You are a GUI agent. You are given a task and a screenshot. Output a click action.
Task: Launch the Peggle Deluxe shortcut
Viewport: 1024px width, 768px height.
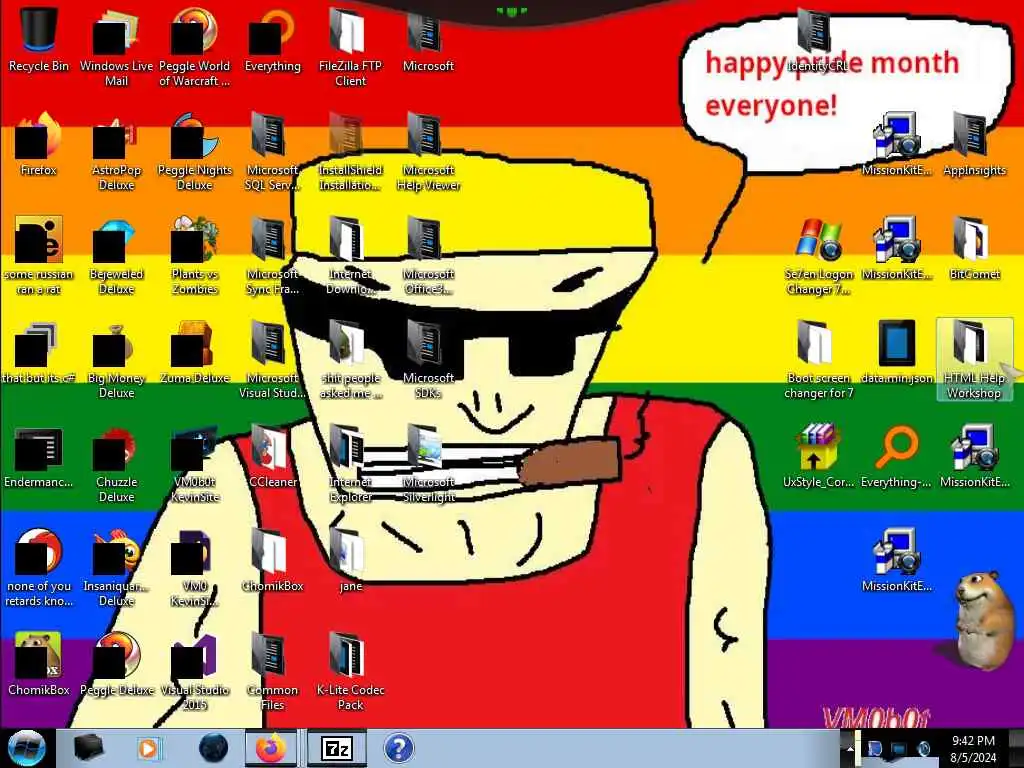tap(116, 664)
